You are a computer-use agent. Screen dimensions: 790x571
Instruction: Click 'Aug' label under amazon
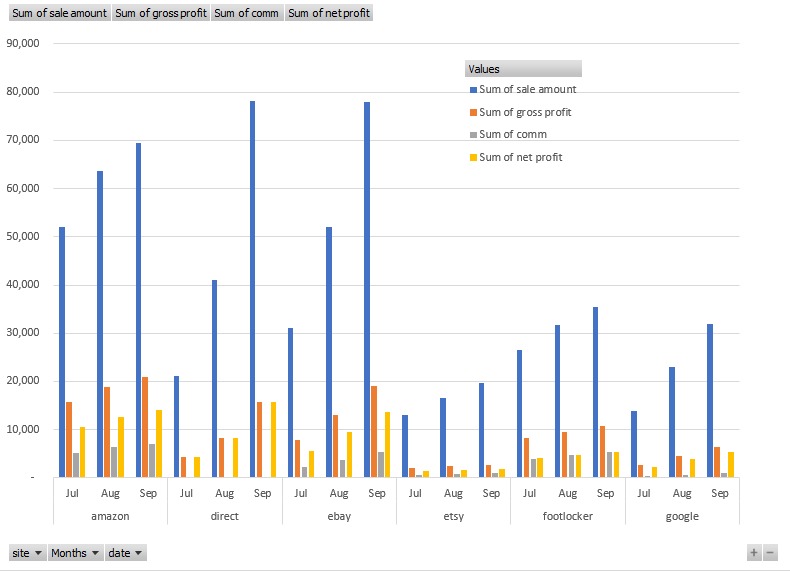[x=110, y=493]
